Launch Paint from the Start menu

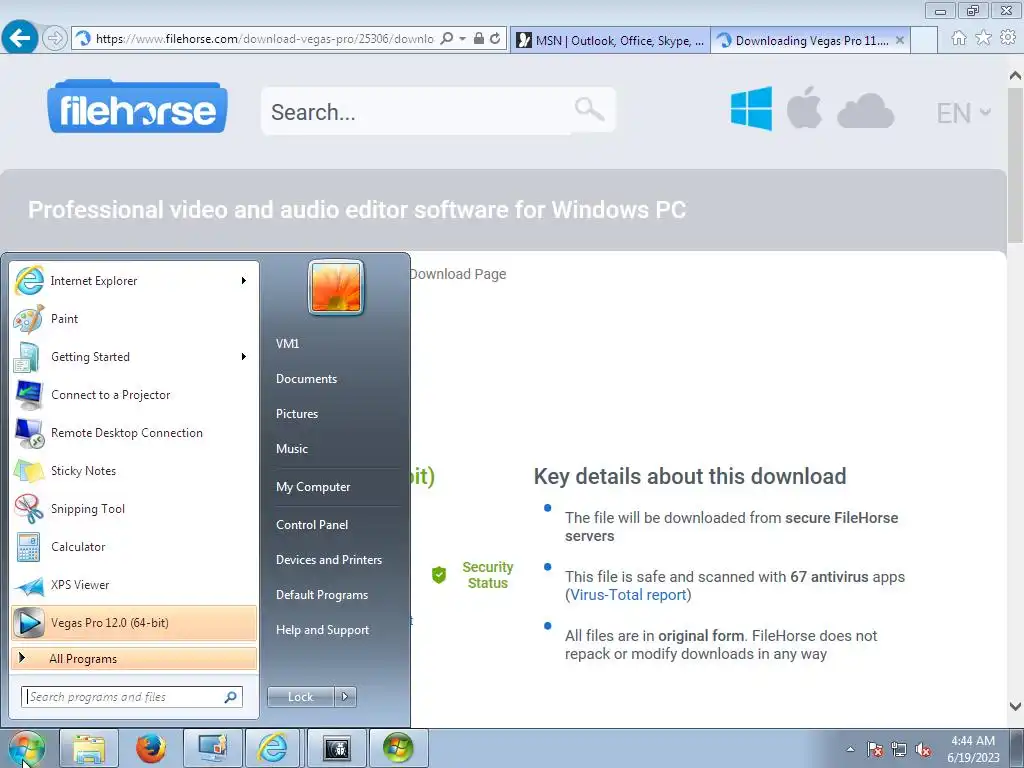click(x=134, y=319)
